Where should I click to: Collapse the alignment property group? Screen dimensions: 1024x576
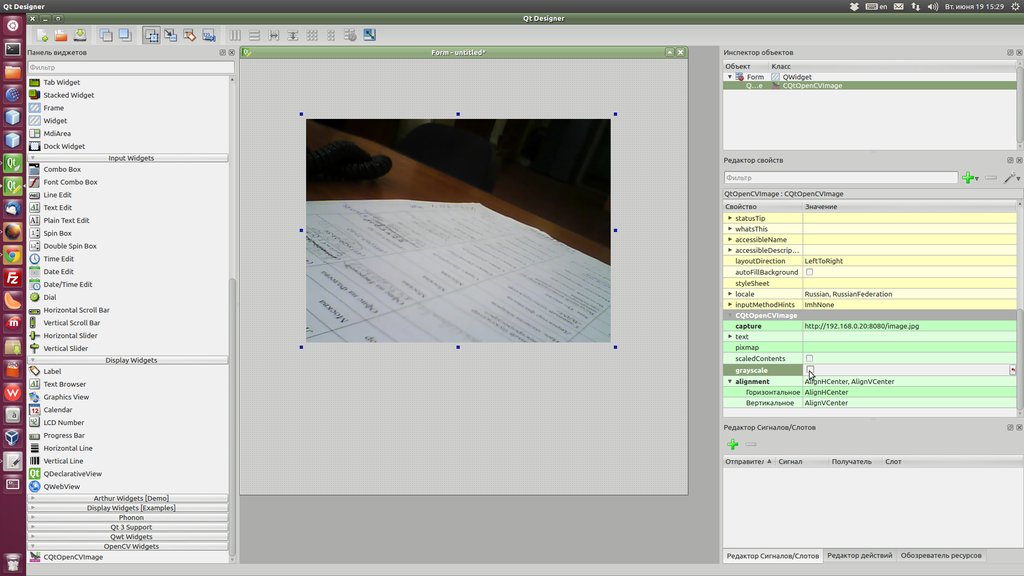[729, 381]
